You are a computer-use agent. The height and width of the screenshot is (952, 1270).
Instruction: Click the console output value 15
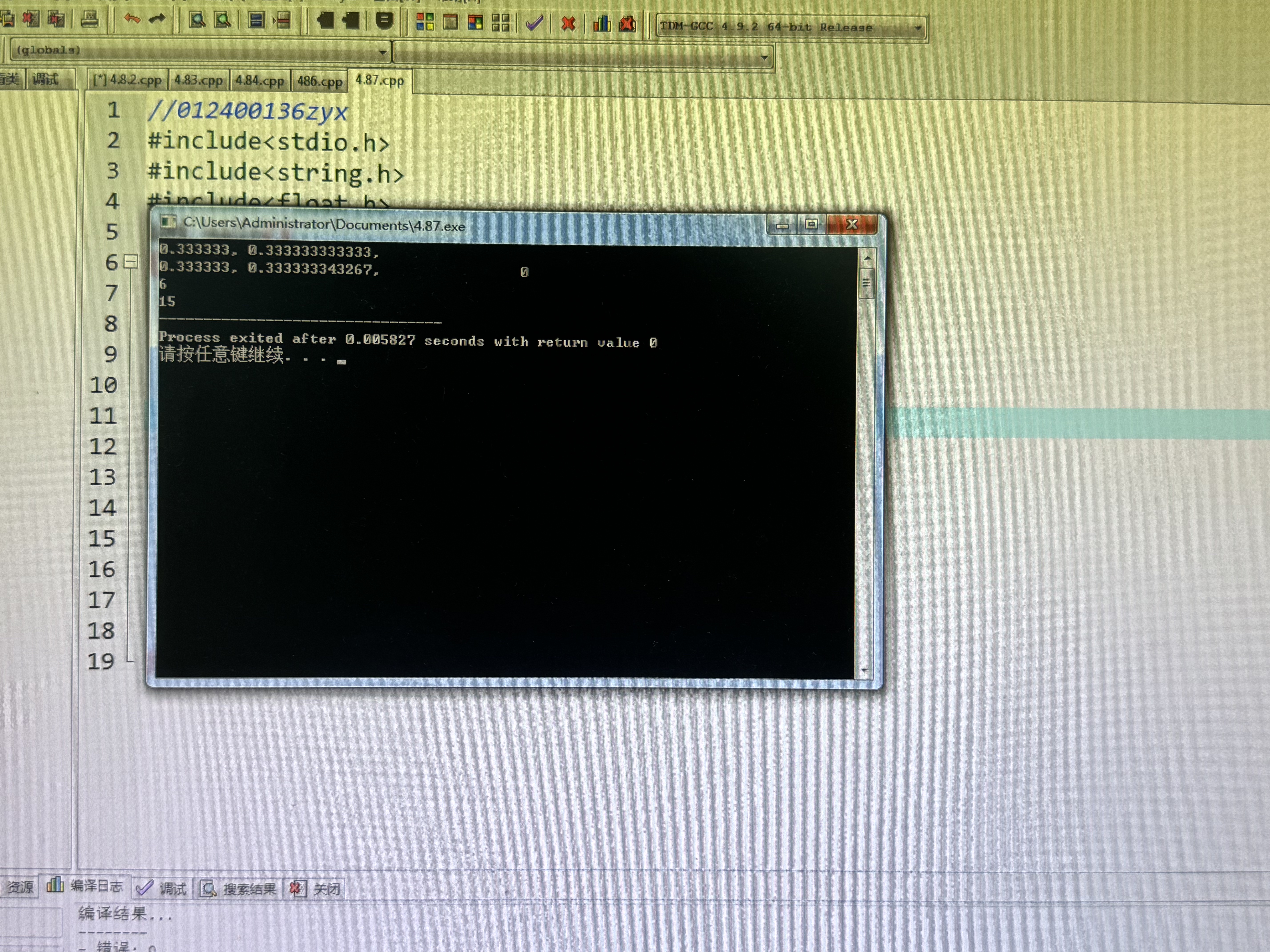[x=167, y=301]
